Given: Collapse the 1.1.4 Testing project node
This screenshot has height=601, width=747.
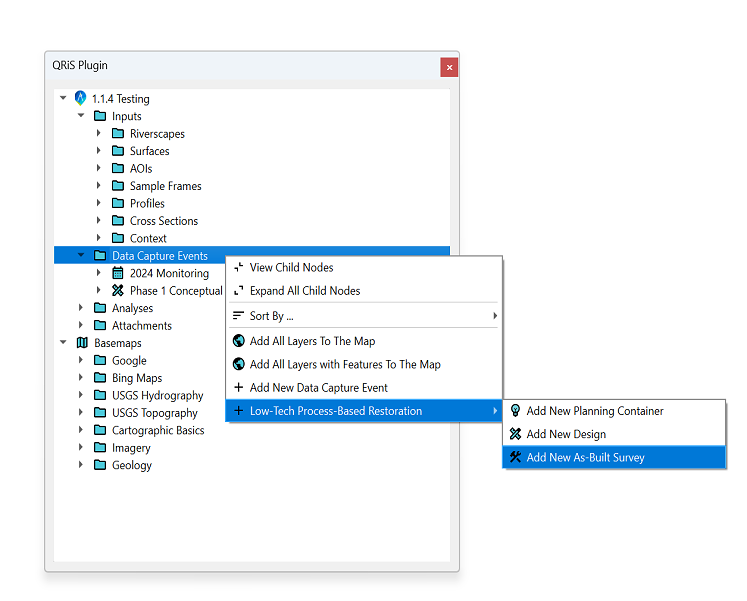Looking at the screenshot, I should [x=63, y=98].
